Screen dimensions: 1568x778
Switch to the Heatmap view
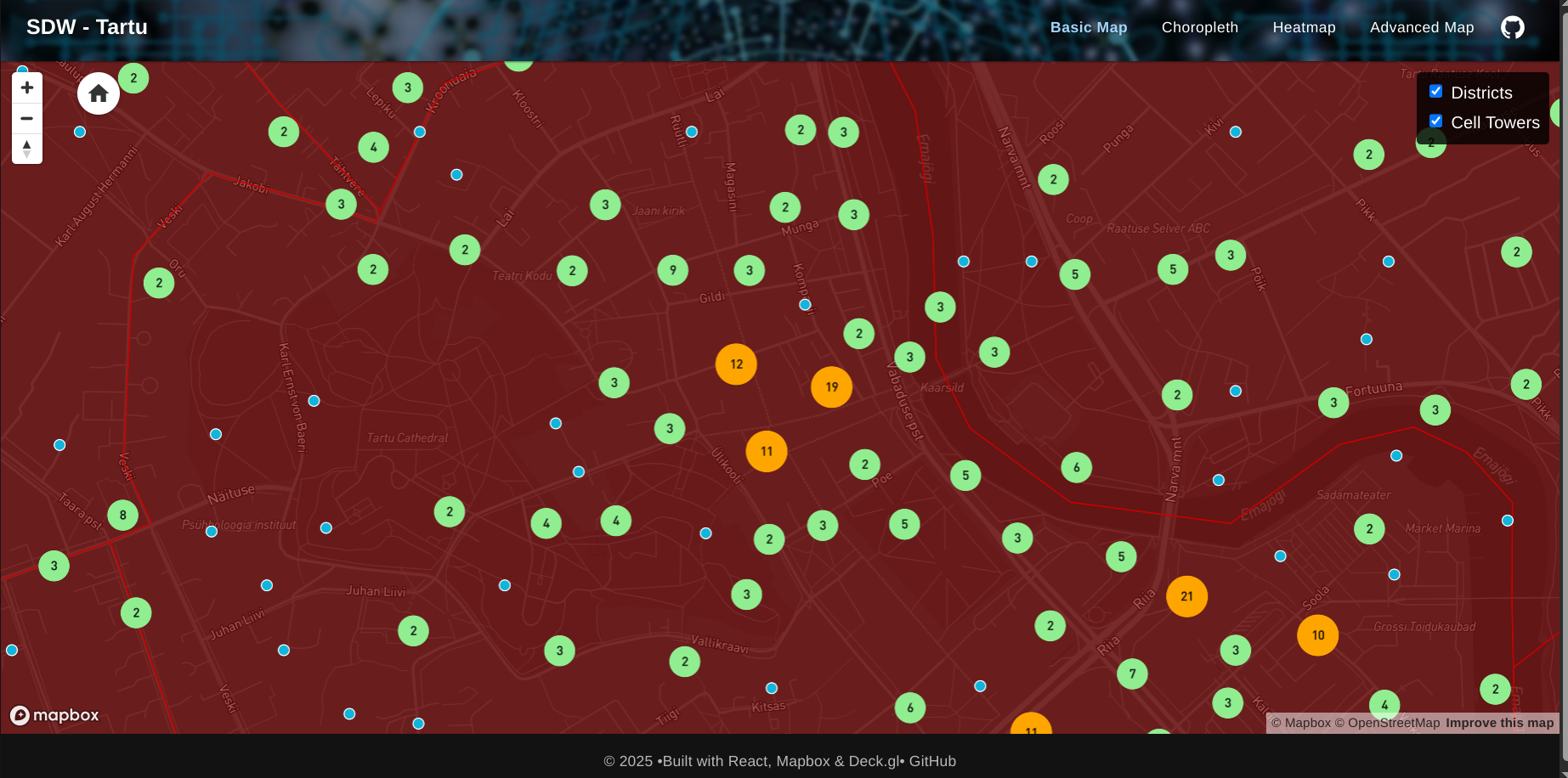[x=1305, y=27]
